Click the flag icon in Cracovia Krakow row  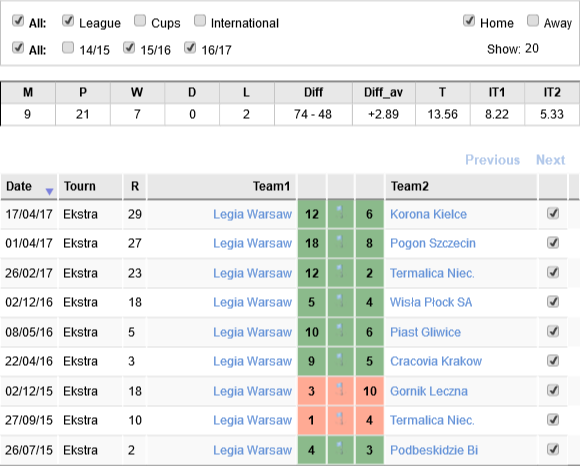click(340, 361)
